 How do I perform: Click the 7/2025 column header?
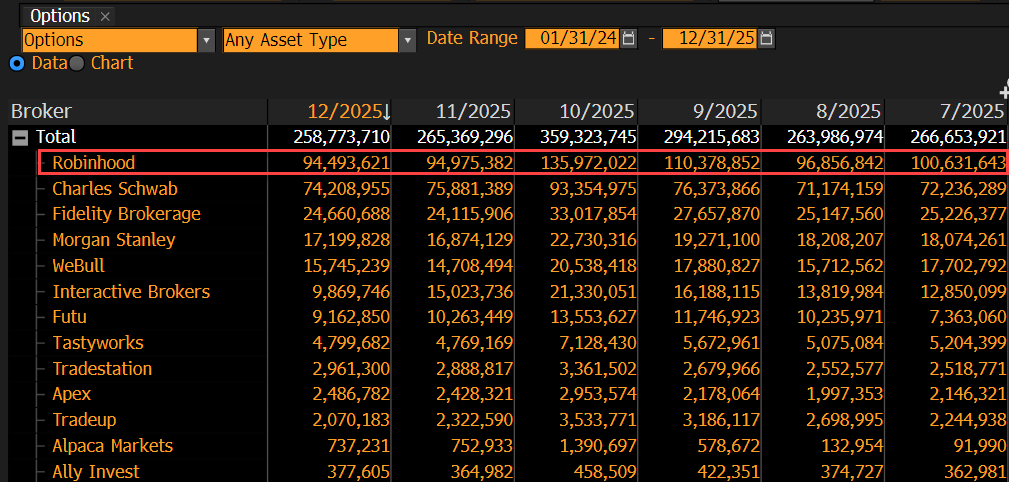pyautogui.click(x=946, y=111)
